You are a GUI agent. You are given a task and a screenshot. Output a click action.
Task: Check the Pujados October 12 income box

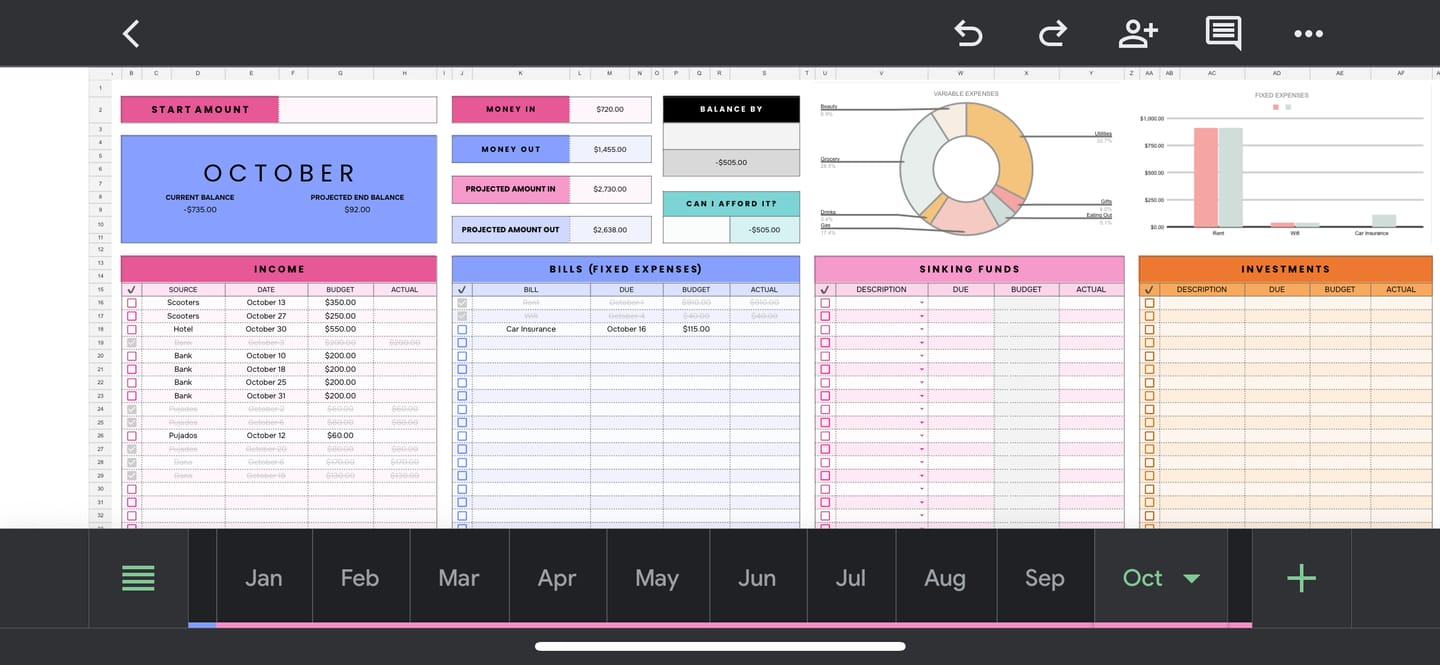131,436
